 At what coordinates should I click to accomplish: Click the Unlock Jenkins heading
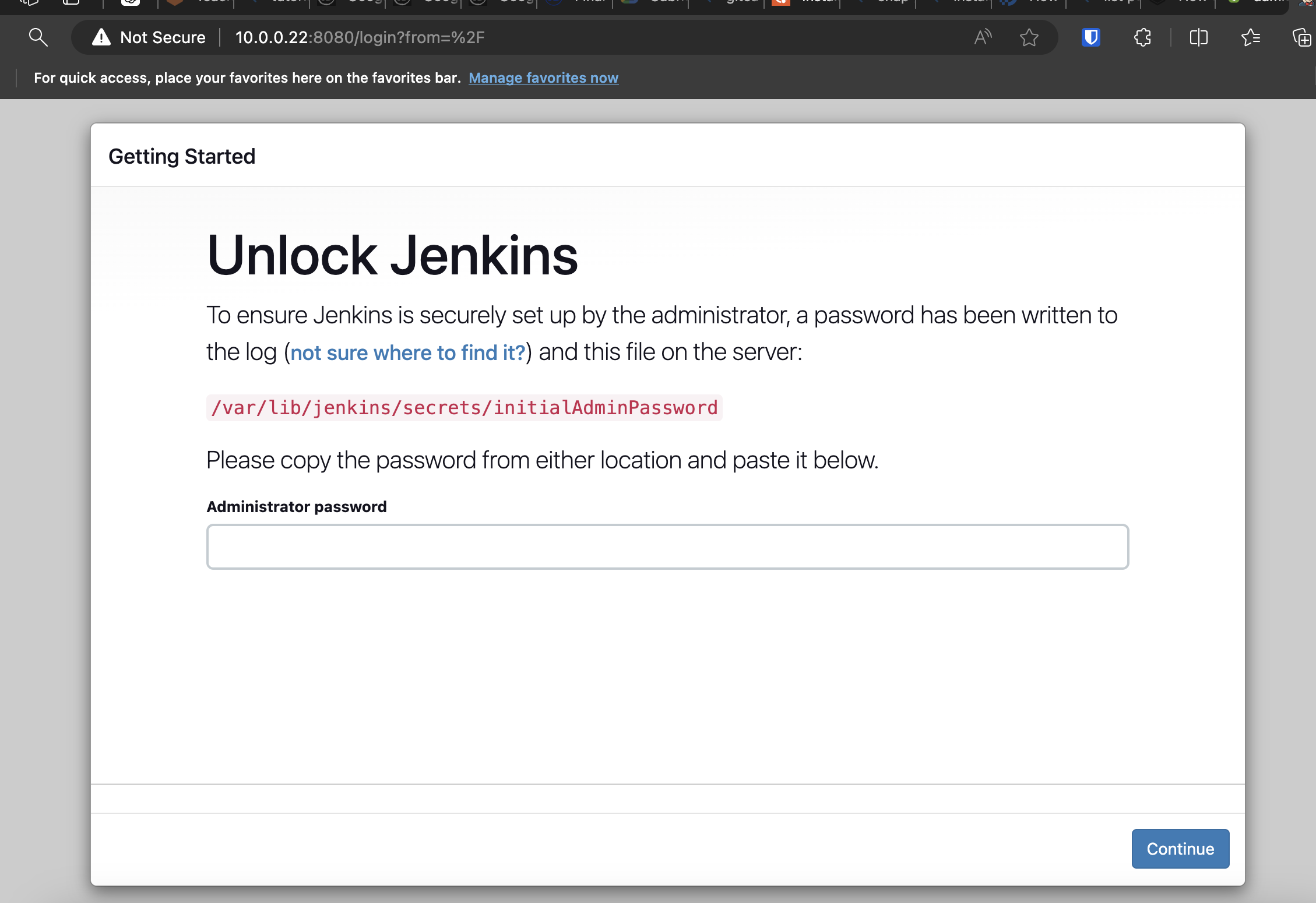(x=392, y=255)
